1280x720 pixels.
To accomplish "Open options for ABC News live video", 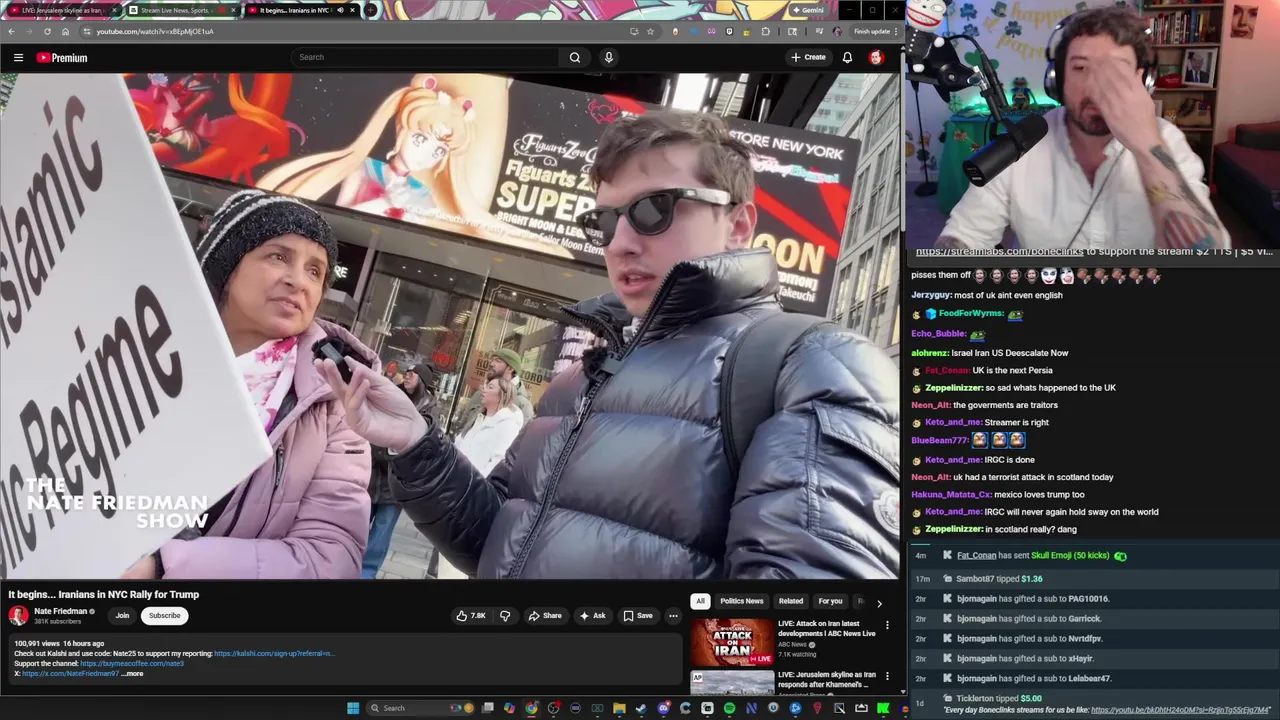I will [887, 626].
